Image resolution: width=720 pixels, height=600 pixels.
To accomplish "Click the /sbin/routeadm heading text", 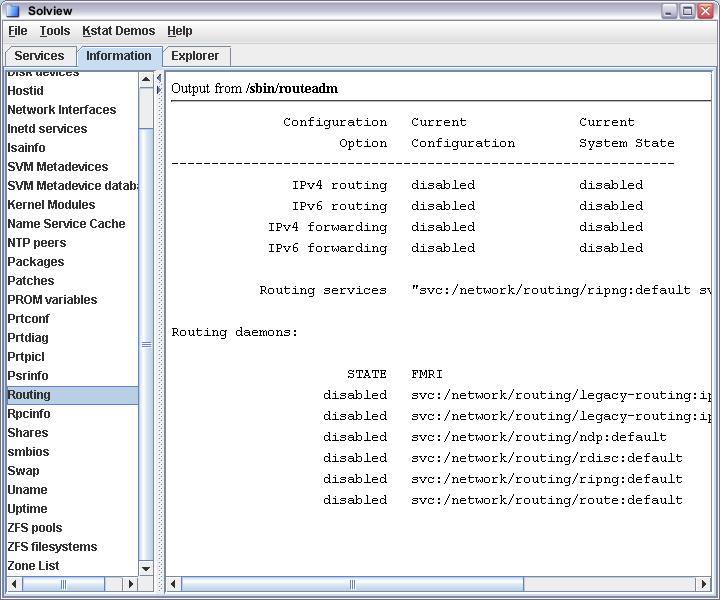I will coord(292,89).
